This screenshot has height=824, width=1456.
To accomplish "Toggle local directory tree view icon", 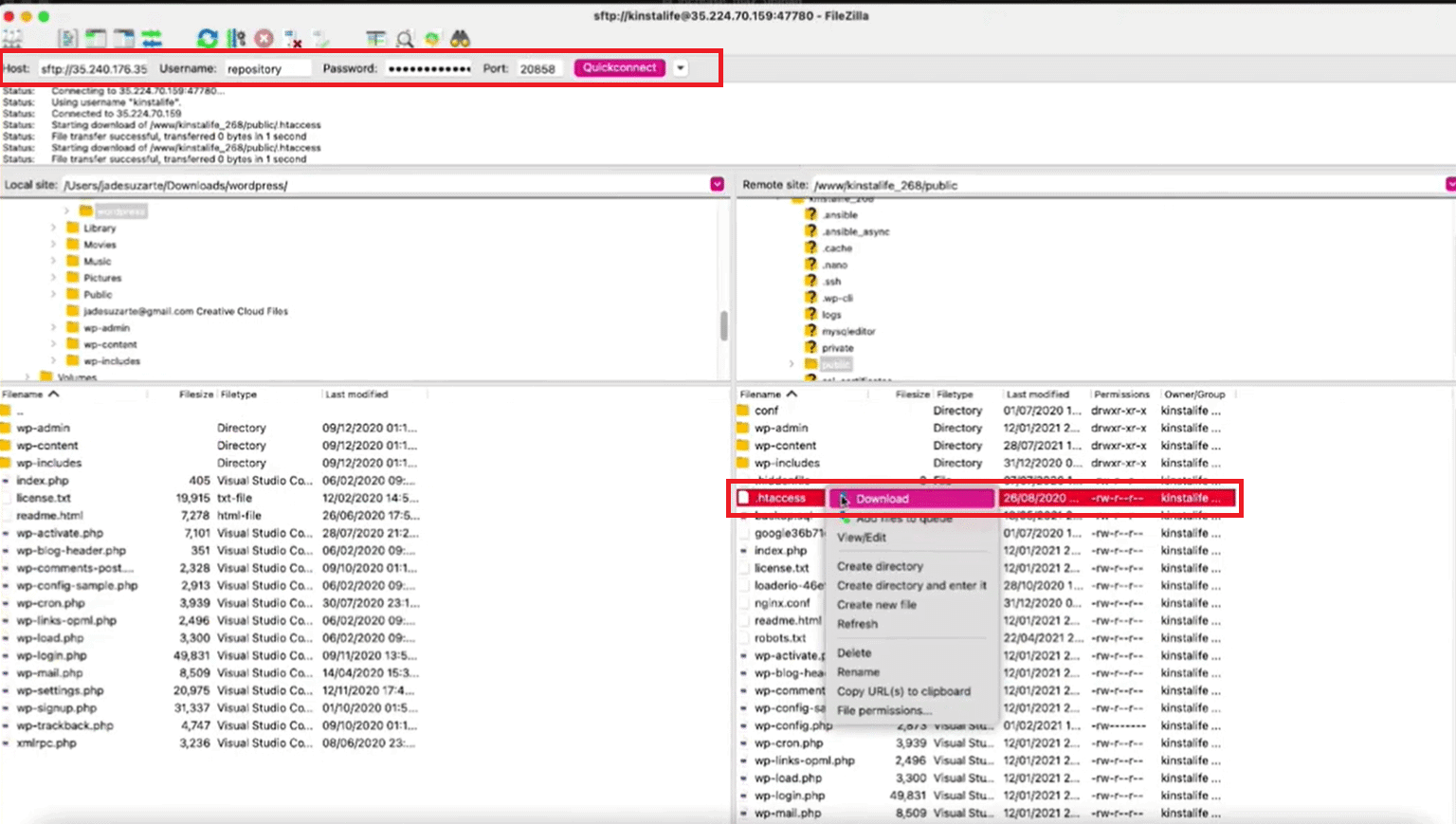I will pyautogui.click(x=96, y=39).
